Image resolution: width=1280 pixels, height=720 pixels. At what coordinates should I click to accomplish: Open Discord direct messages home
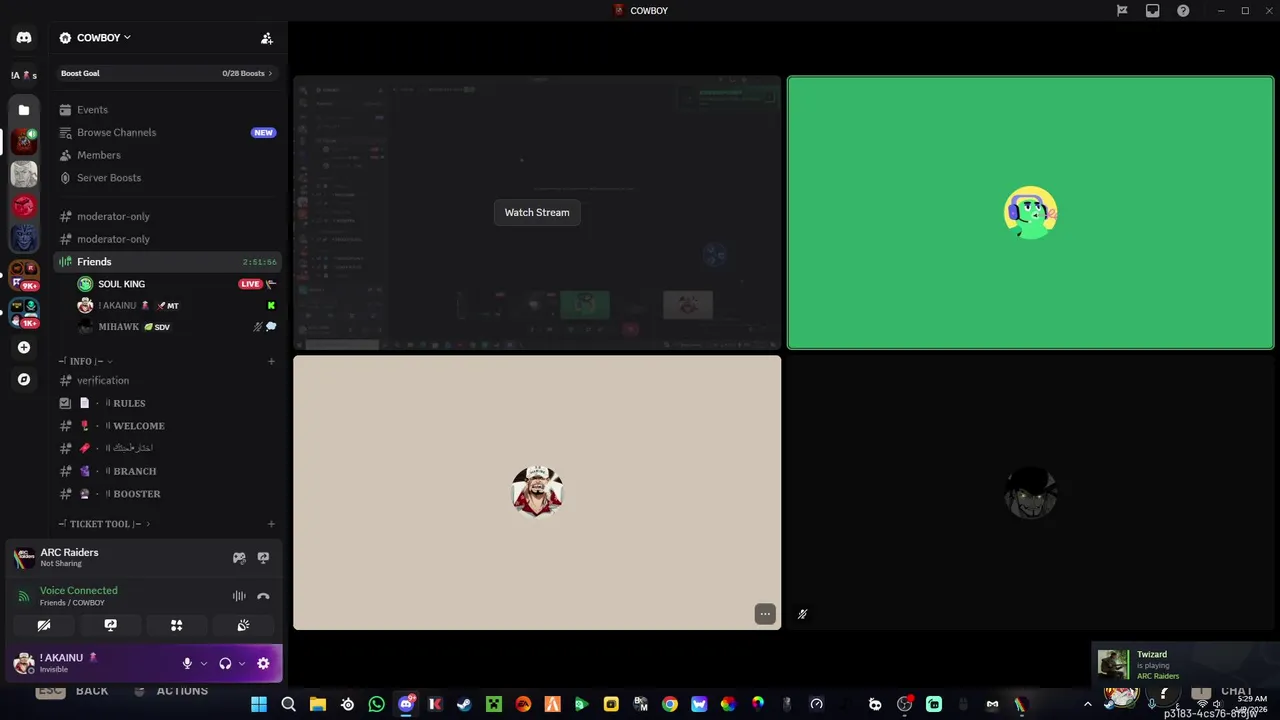point(24,38)
